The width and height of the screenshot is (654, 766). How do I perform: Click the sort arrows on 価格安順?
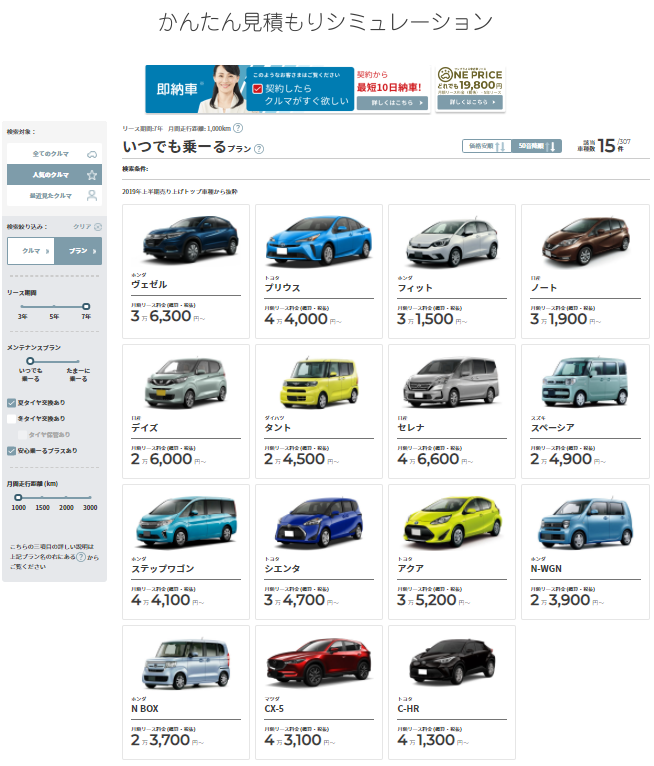tap(500, 146)
